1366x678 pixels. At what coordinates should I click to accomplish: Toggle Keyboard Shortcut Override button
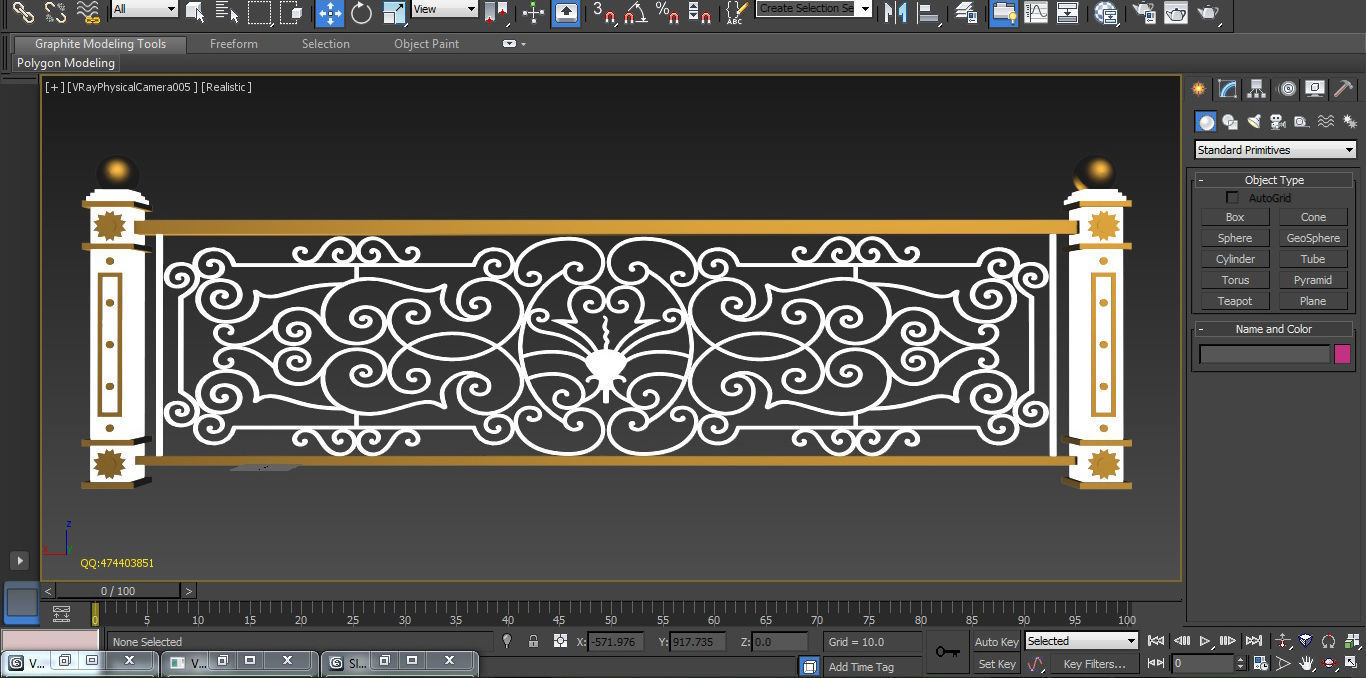(x=566, y=12)
